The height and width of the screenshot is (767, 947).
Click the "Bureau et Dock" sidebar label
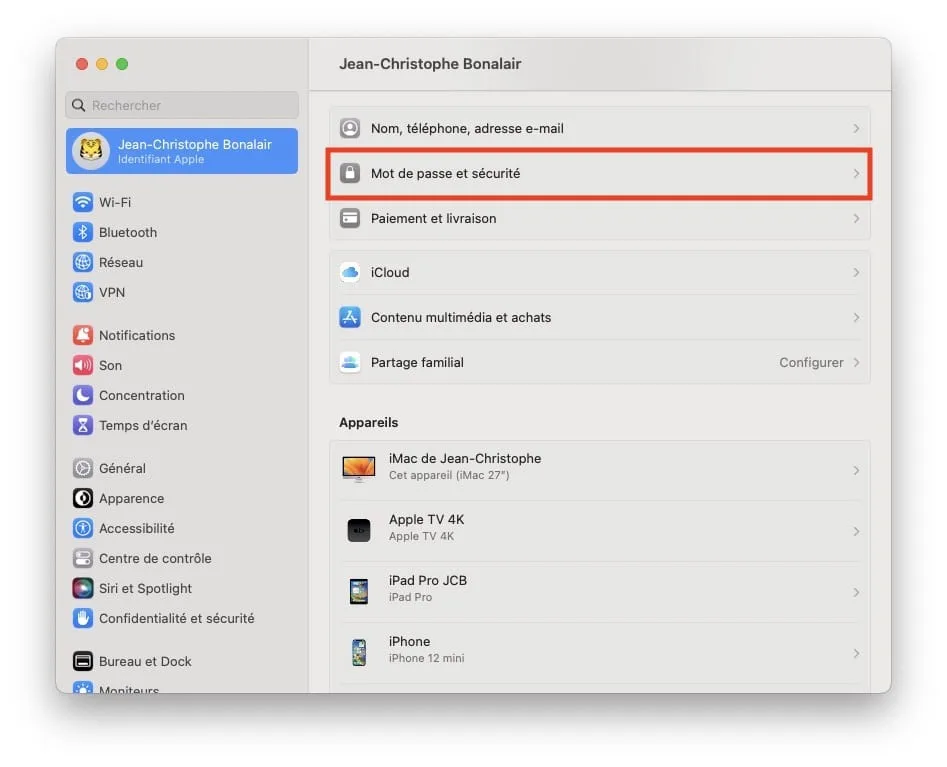pyautogui.click(x=145, y=661)
